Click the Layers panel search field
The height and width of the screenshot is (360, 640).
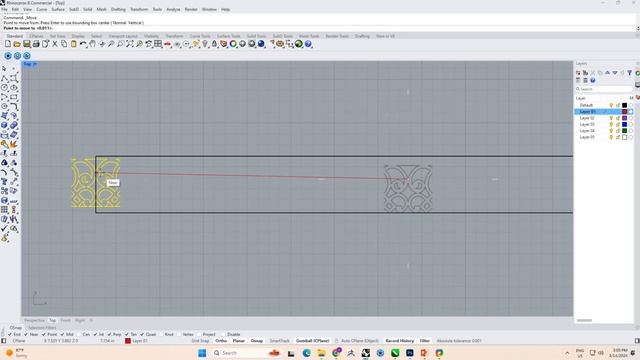coord(604,89)
